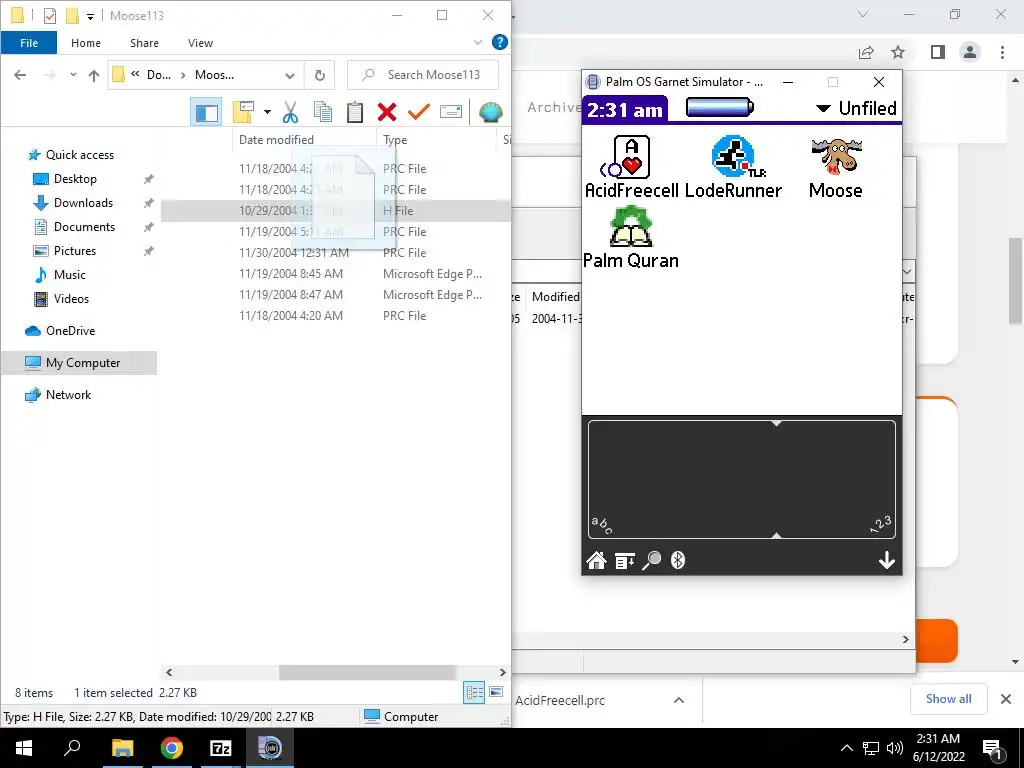Click the Rename icon in Explorer toolbar
Screen dimensions: 1024x768
451,112
